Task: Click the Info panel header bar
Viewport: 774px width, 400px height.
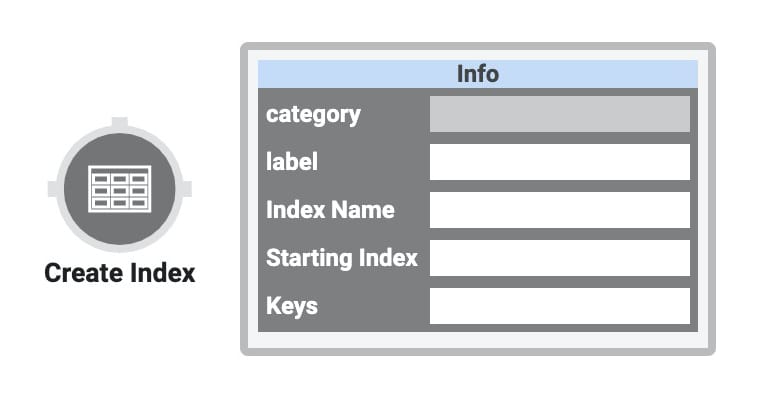Action: point(477,74)
